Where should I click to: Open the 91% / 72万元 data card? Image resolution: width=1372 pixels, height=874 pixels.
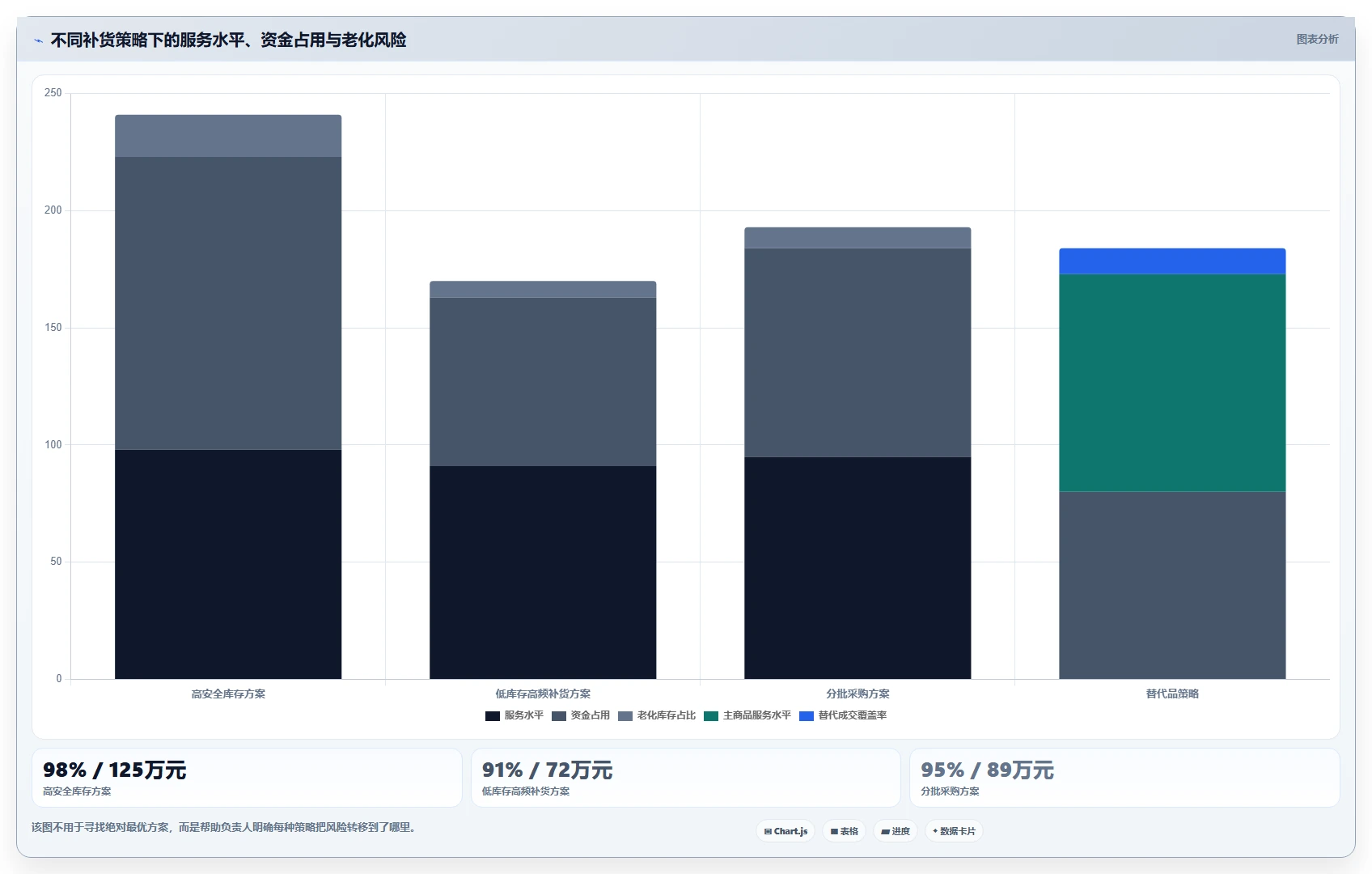point(686,778)
